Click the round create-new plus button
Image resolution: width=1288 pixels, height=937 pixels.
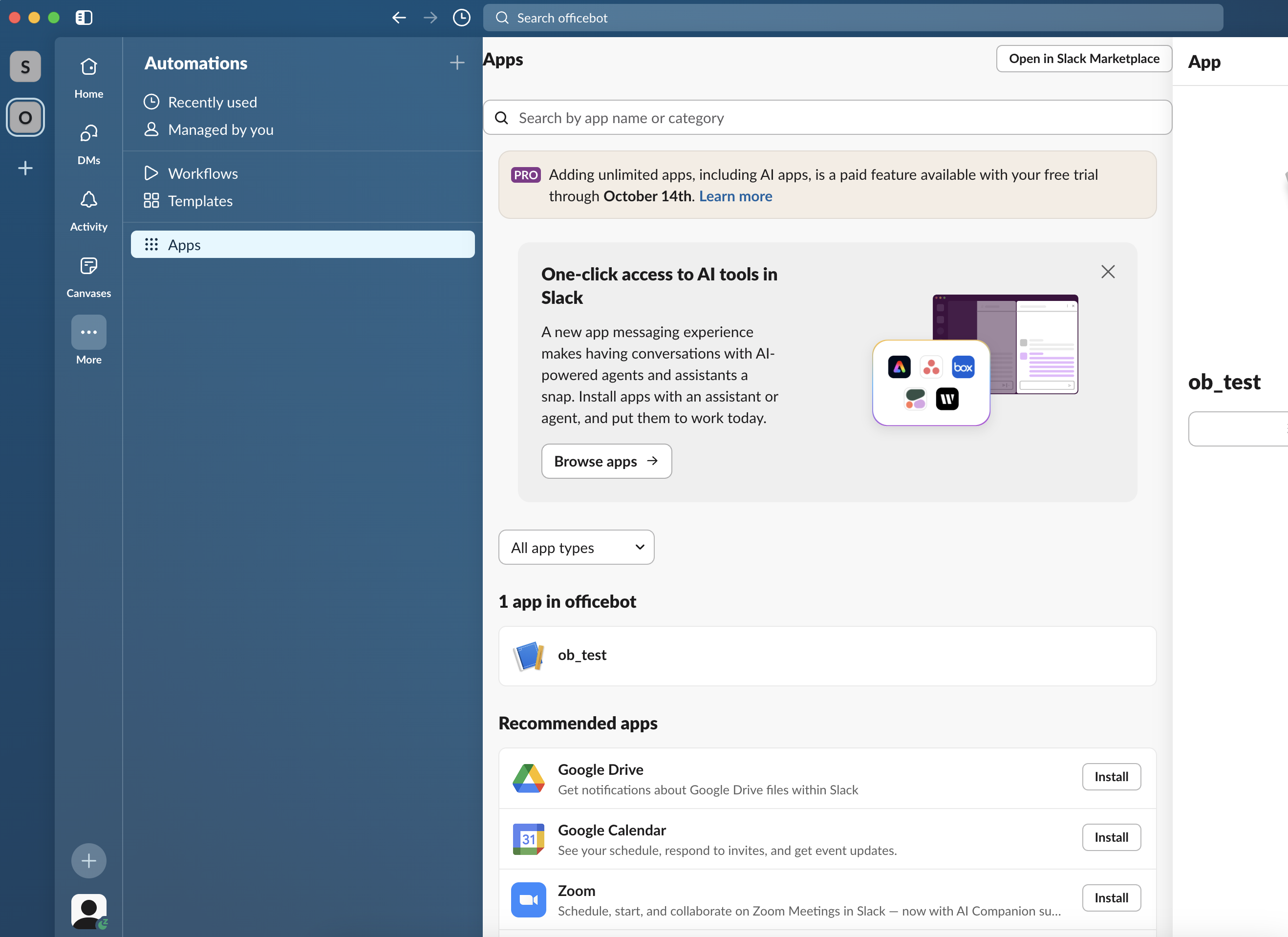[x=88, y=860]
